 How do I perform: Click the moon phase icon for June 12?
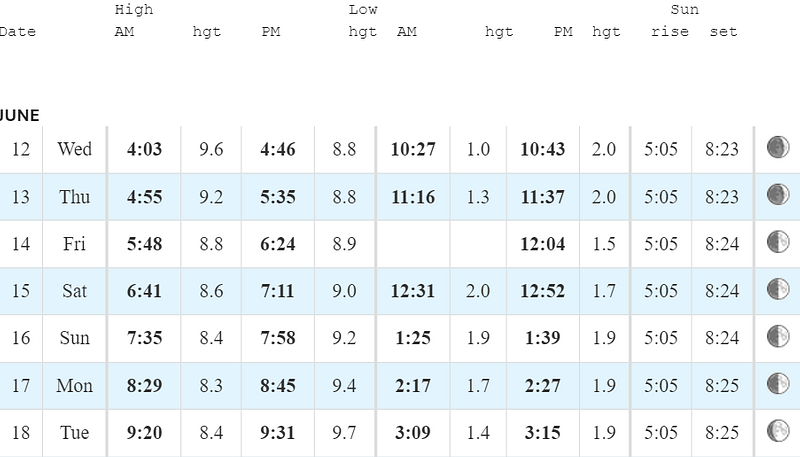778,147
